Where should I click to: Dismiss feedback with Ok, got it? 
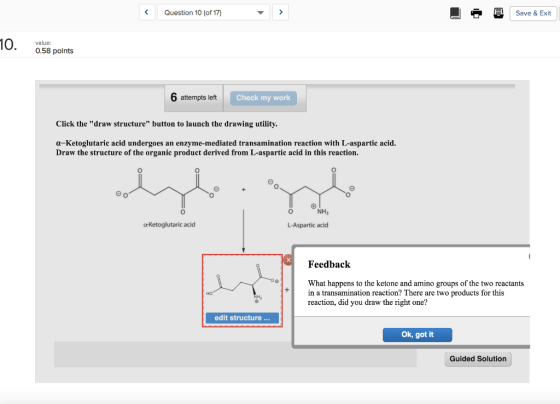(417, 335)
